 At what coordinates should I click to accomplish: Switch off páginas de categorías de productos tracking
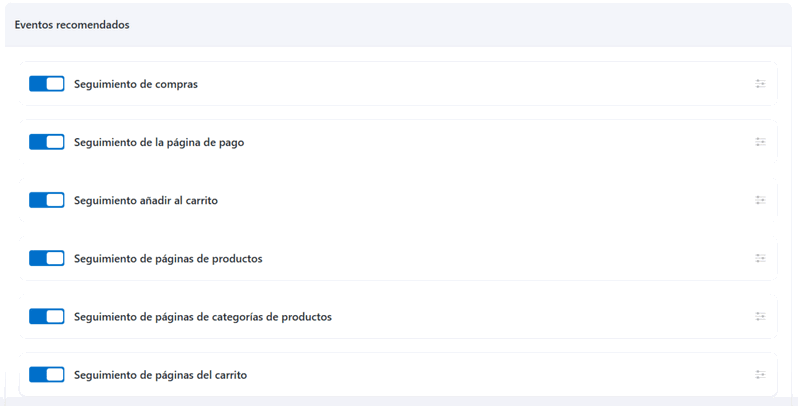(47, 316)
